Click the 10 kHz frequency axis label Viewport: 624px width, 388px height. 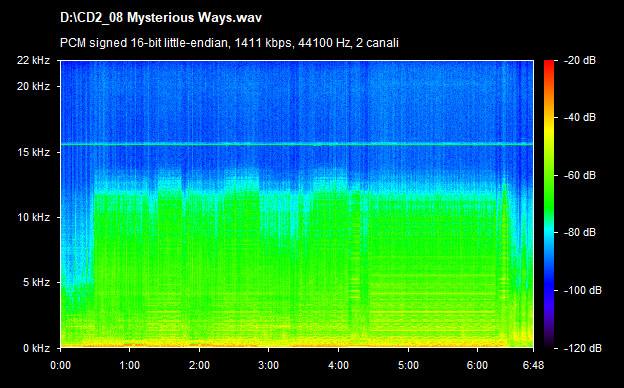point(33,217)
